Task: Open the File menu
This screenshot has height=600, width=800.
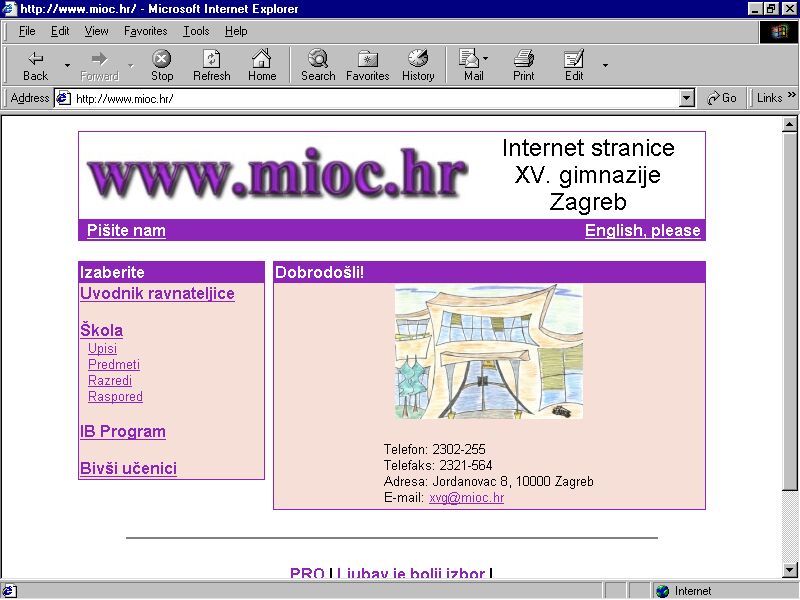Action: [x=27, y=31]
